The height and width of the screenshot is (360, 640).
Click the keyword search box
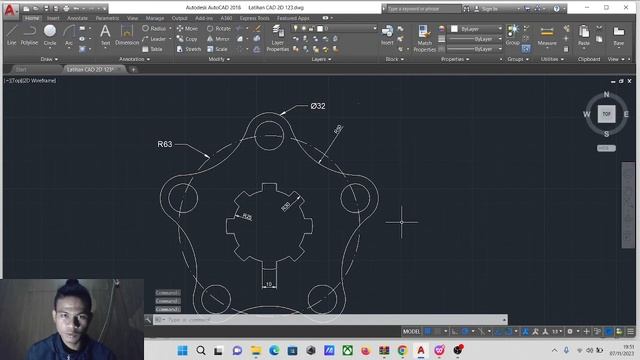423,9
